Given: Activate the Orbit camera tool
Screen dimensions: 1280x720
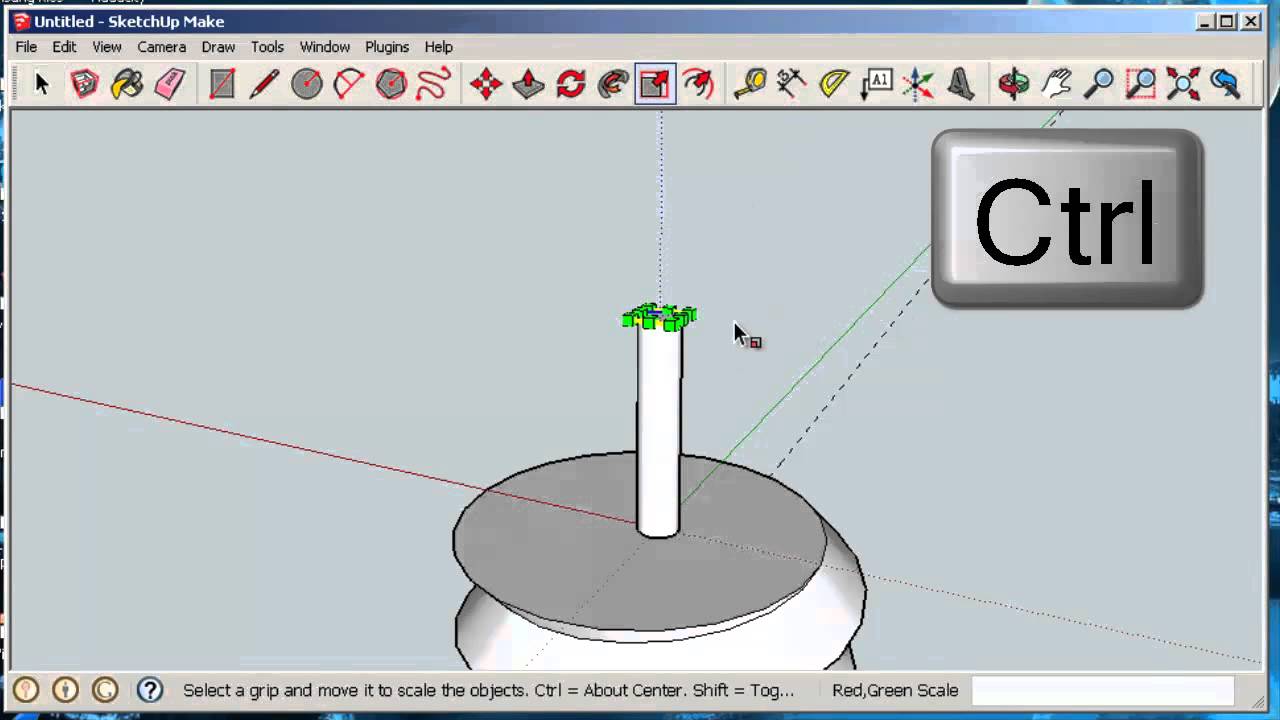Looking at the screenshot, I should [1013, 84].
